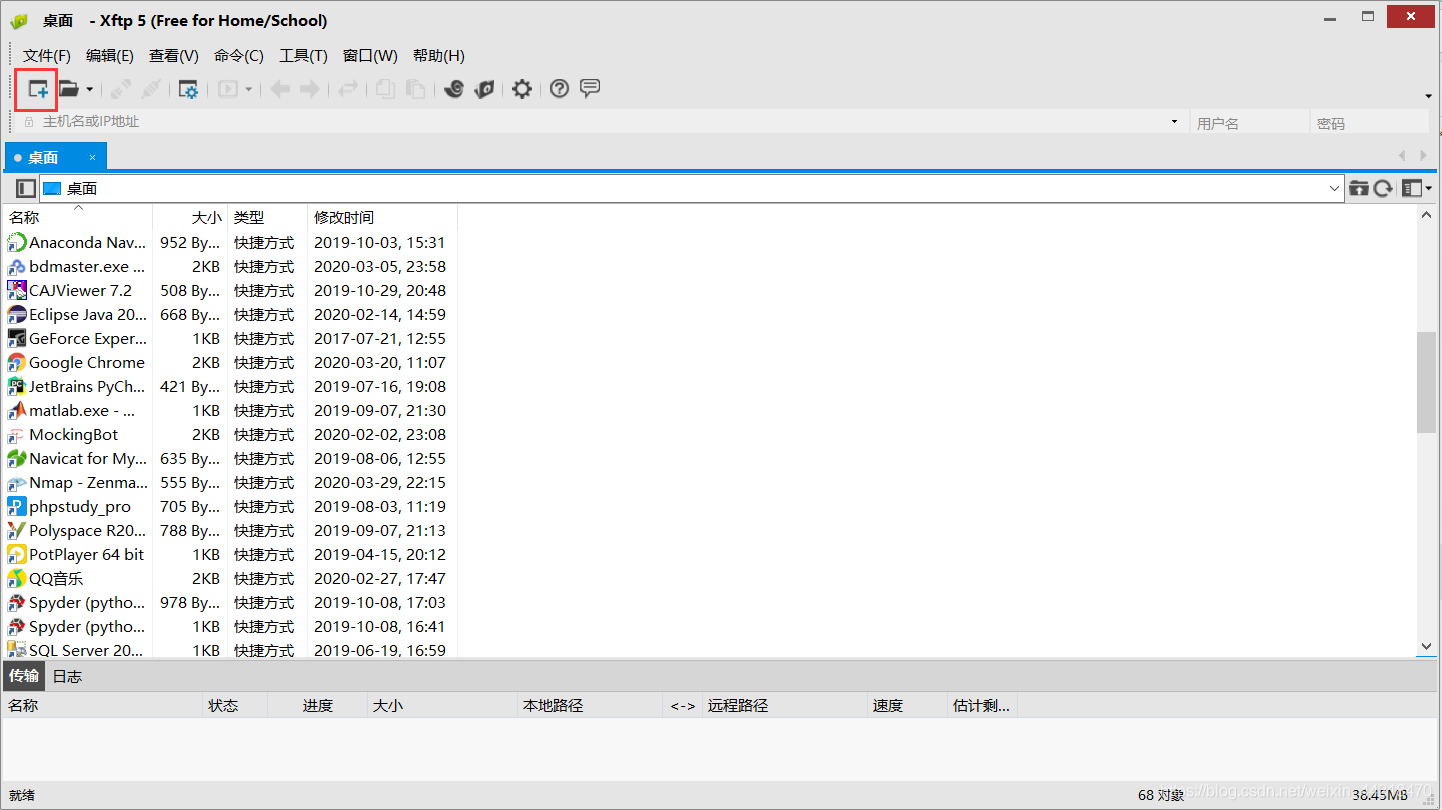This screenshot has height=810, width=1442.
Task: Click the host name or IP address field
Action: coord(600,122)
